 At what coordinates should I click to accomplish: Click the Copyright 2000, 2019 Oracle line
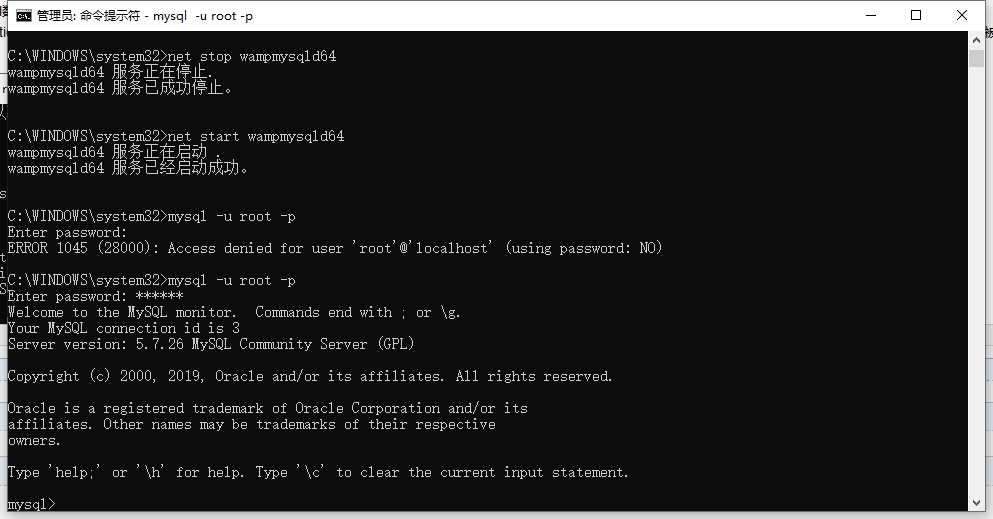tap(310, 376)
